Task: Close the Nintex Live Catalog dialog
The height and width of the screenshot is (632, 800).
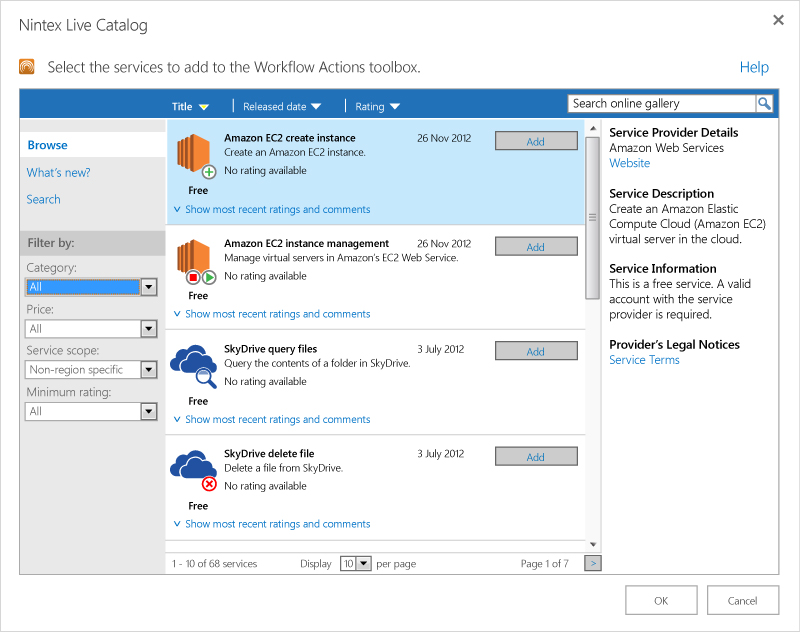Action: (x=778, y=20)
